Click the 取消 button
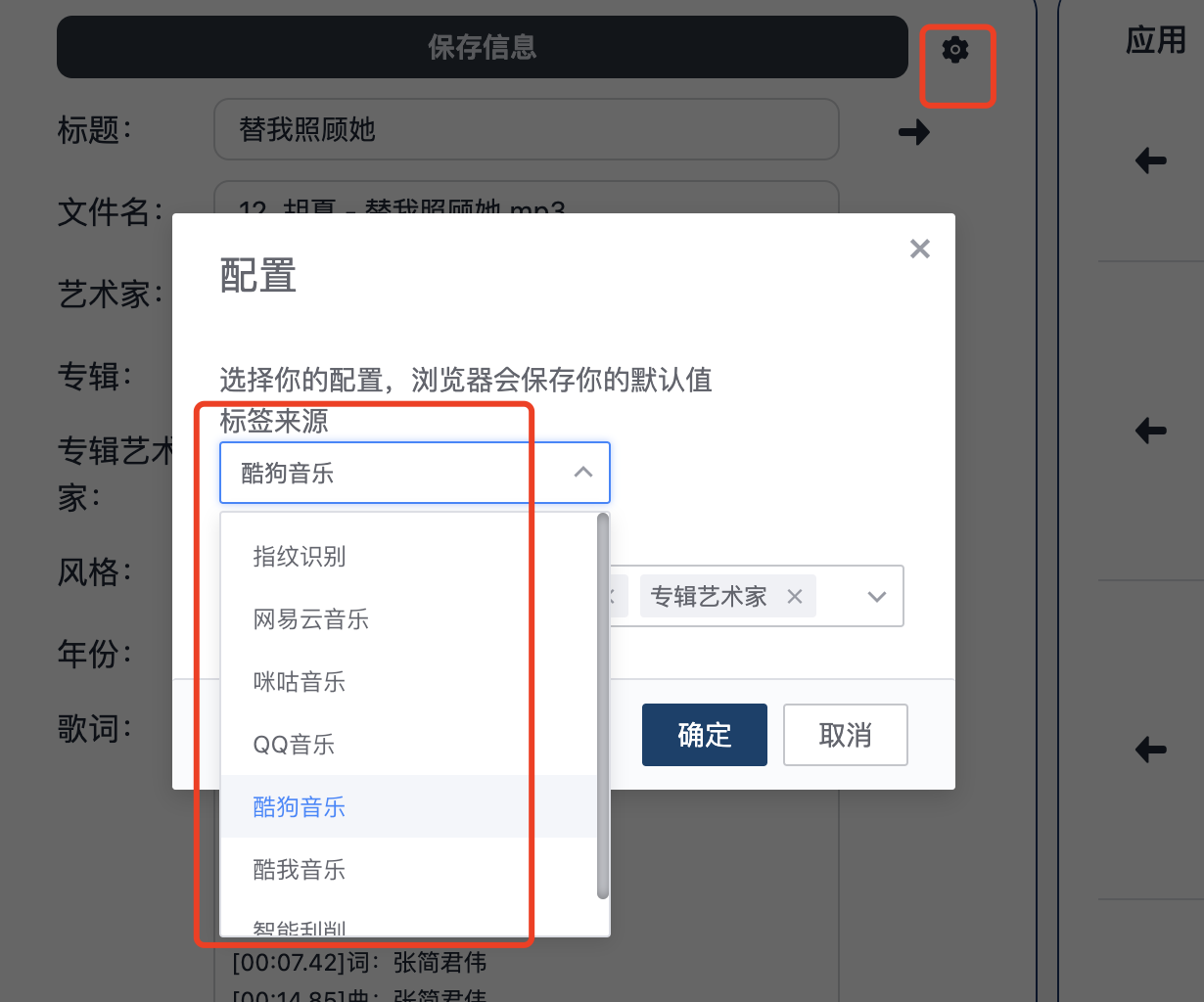1204x1002 pixels. (845, 735)
